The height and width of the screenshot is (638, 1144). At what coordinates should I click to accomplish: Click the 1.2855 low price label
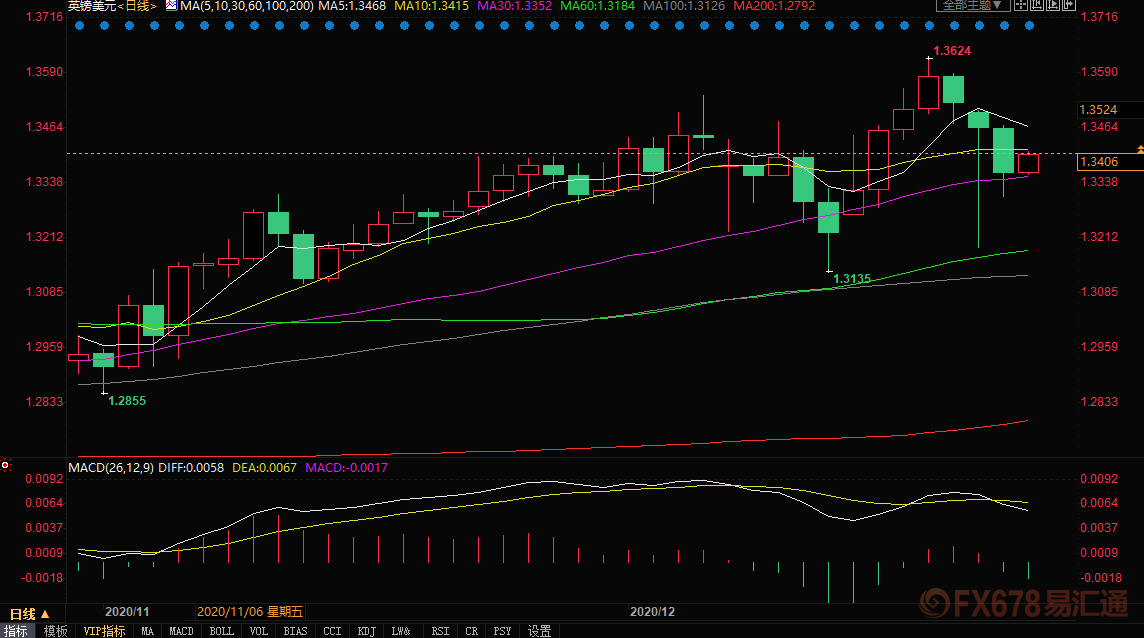tap(127, 401)
